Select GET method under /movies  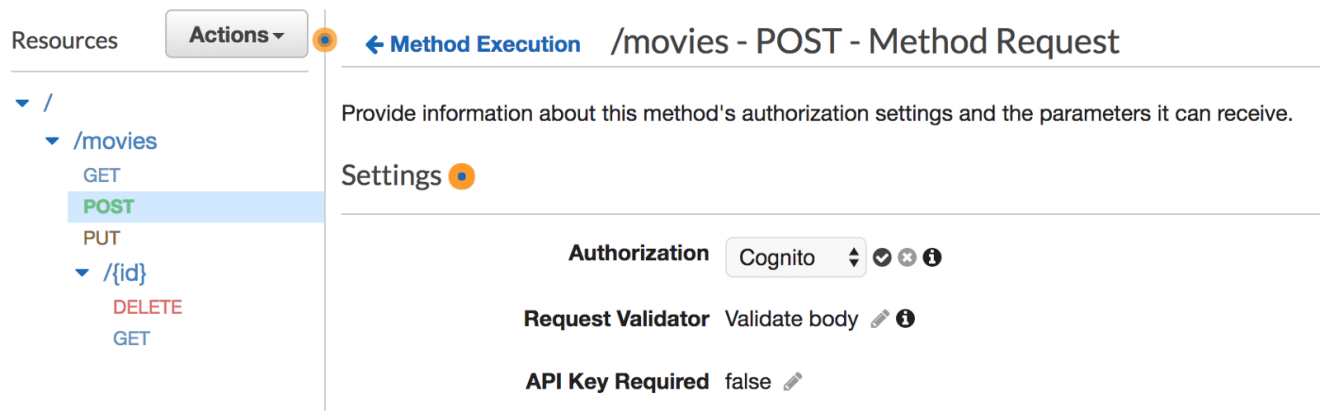102,175
